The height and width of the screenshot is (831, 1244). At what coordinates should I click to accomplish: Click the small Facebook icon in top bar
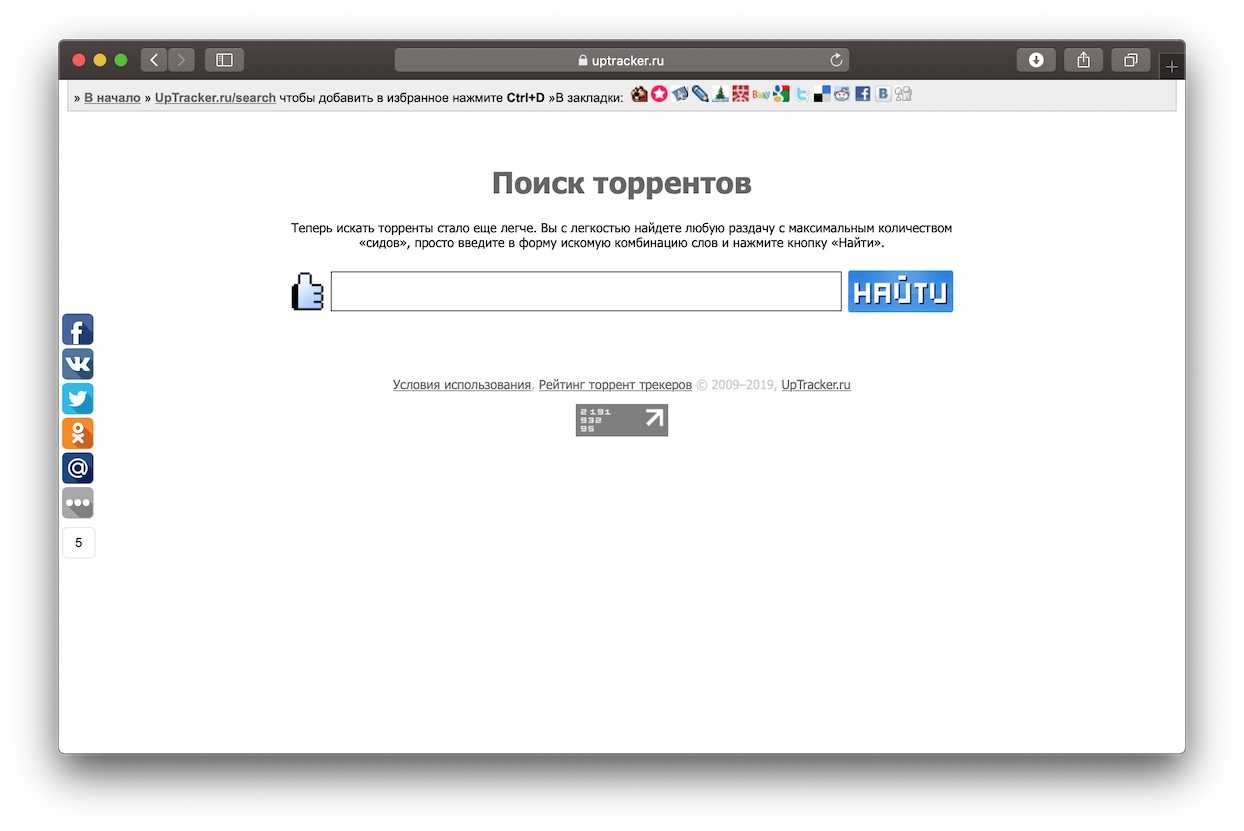863,94
